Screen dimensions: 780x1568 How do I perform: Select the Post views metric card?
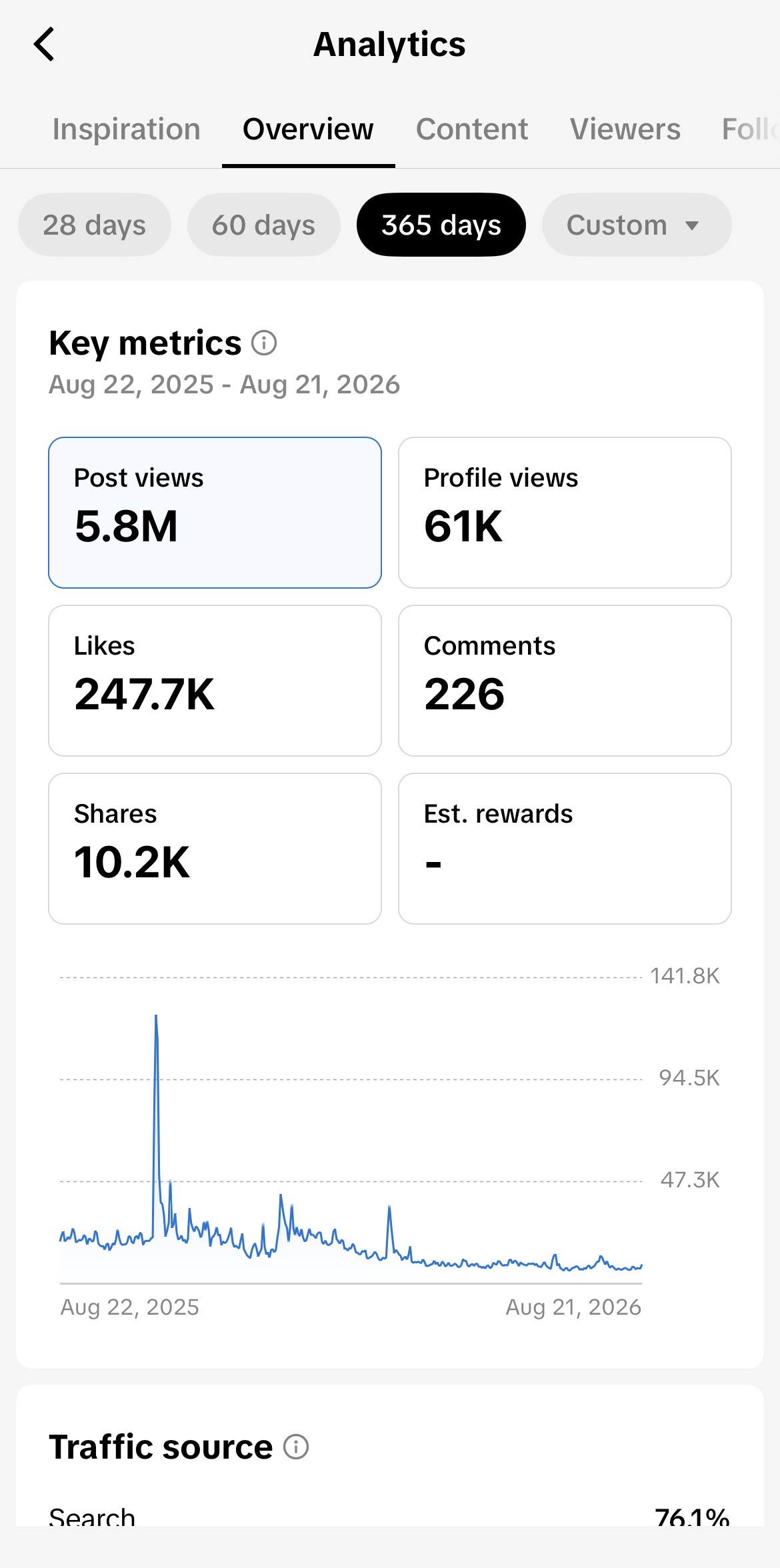(x=215, y=513)
